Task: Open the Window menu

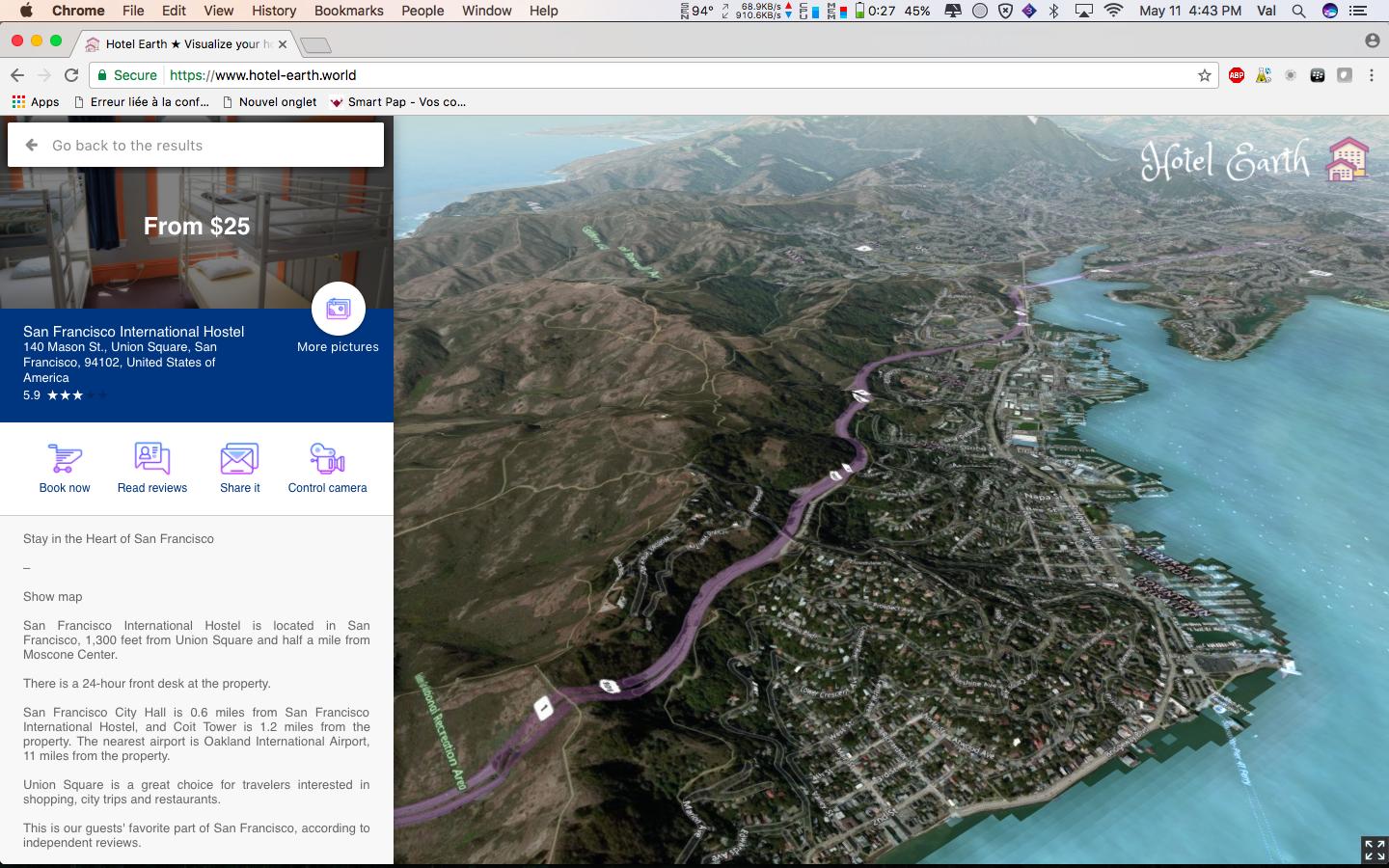Action: [486, 11]
